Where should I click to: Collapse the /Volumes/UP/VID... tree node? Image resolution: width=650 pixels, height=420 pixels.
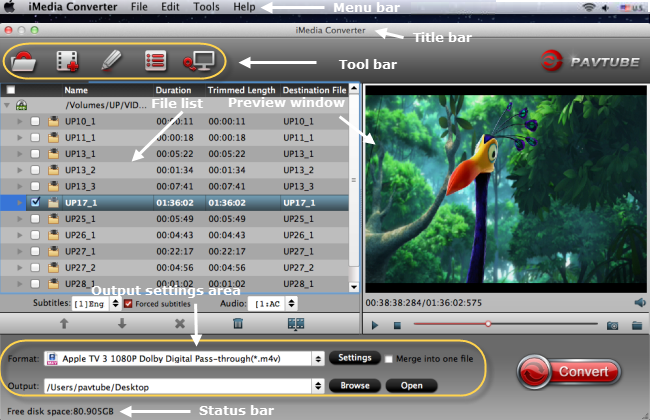7,105
